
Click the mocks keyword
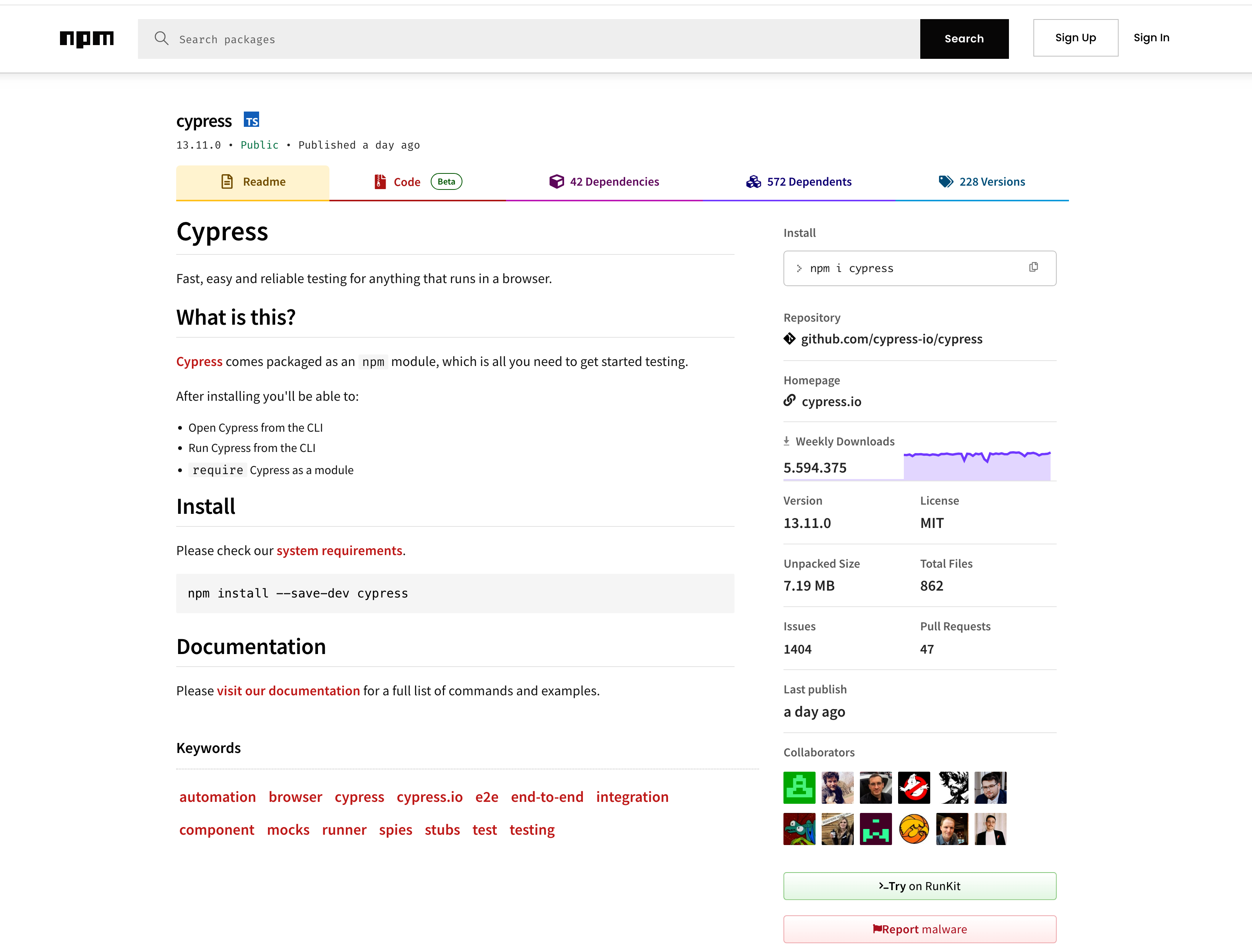coord(288,830)
